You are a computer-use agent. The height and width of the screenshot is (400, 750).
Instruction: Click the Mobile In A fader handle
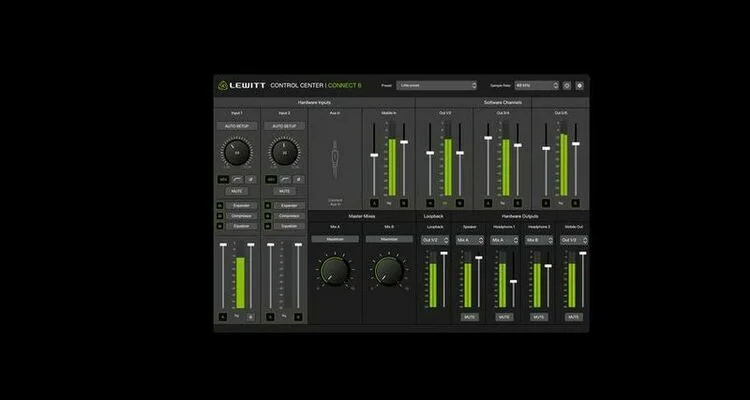click(374, 155)
